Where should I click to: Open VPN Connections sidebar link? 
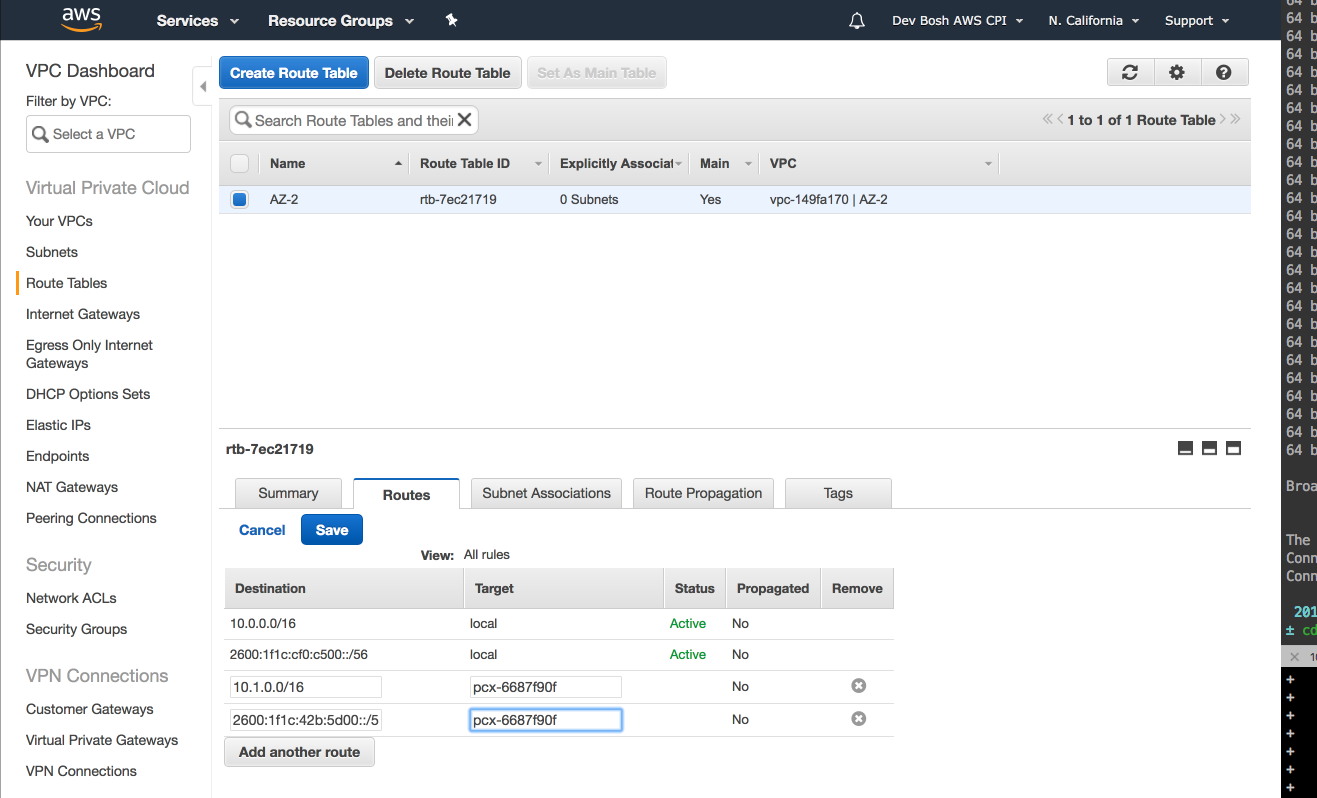click(81, 771)
